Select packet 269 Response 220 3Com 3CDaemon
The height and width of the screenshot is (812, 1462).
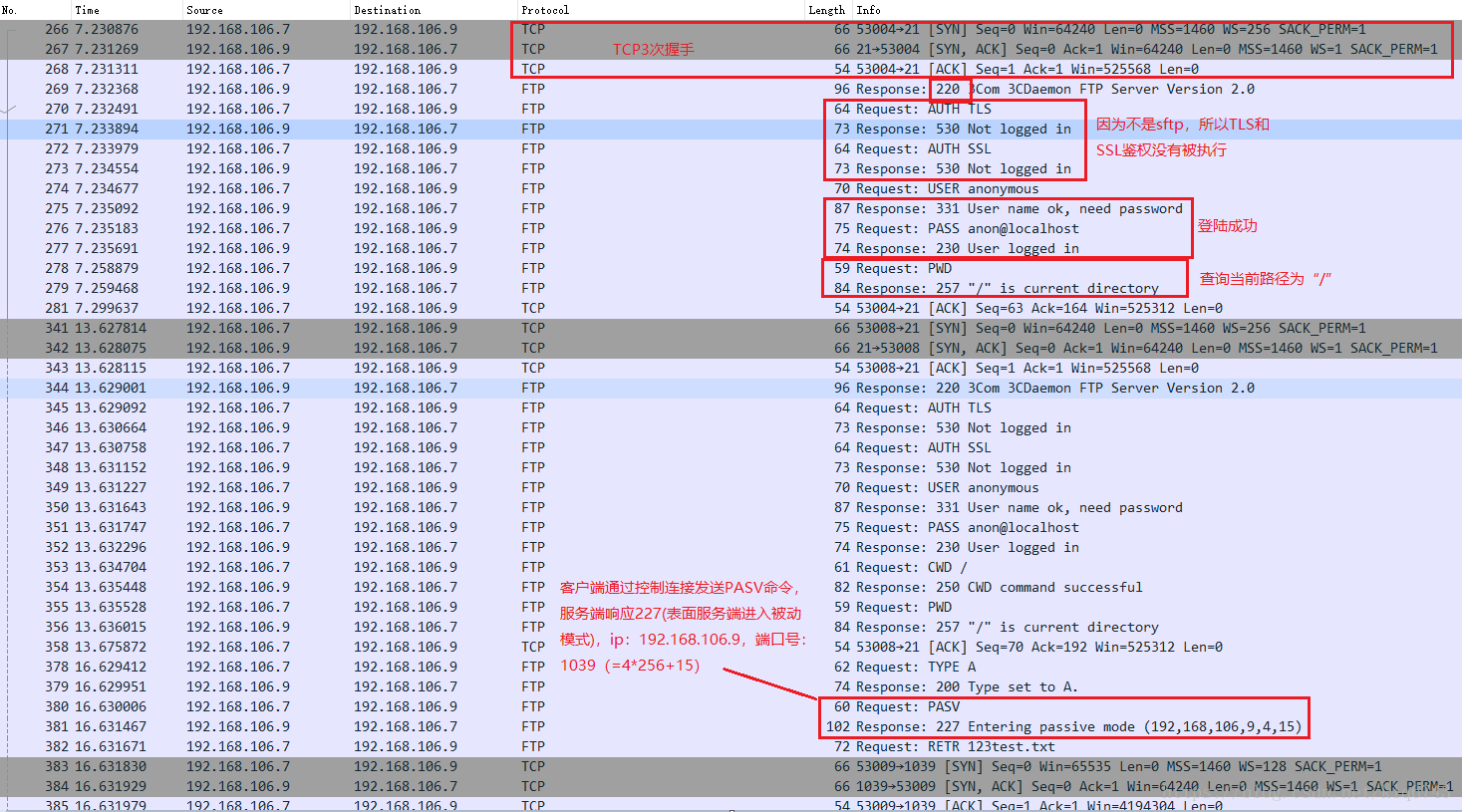pyautogui.click(x=731, y=89)
